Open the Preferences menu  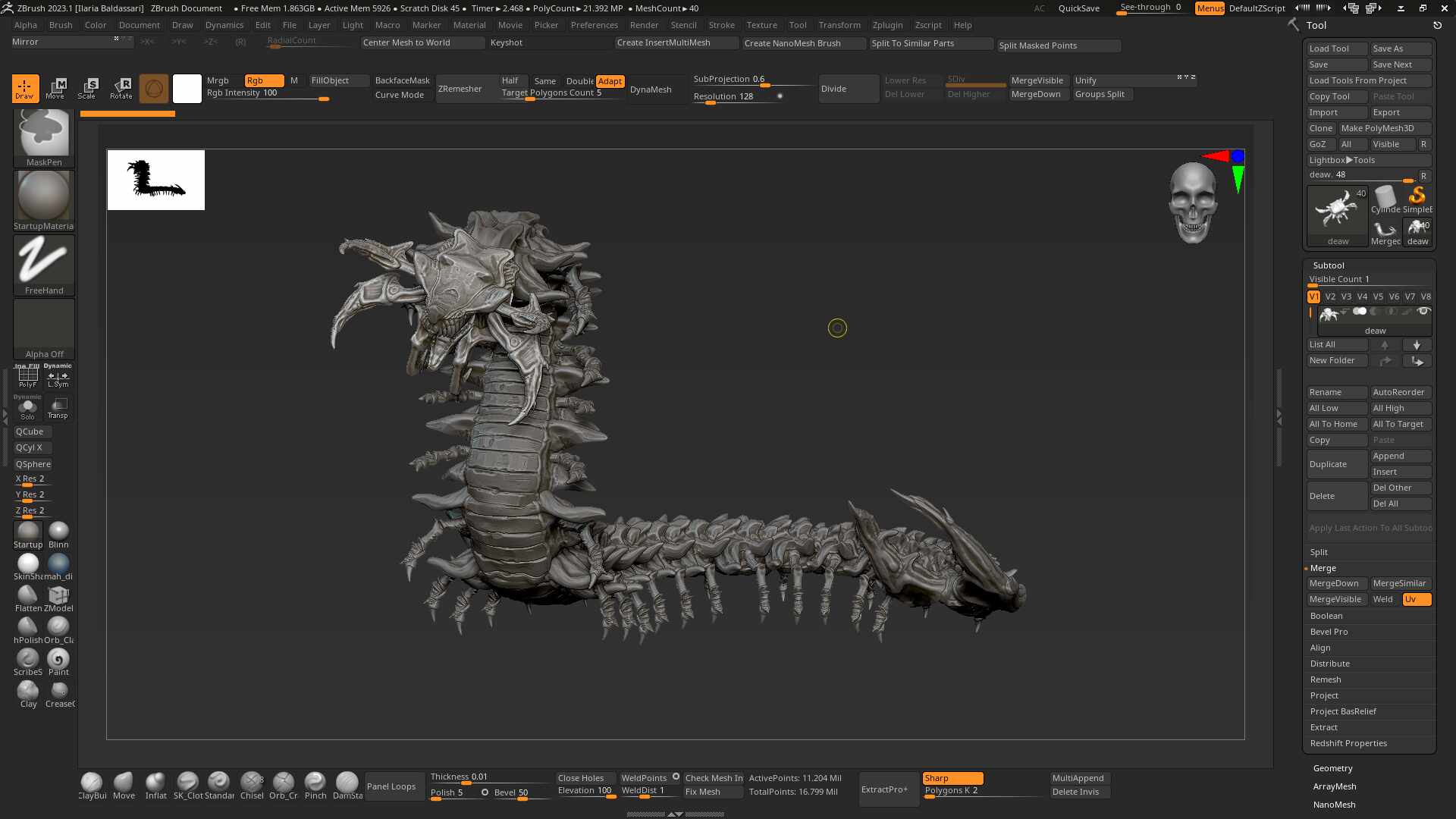point(594,25)
